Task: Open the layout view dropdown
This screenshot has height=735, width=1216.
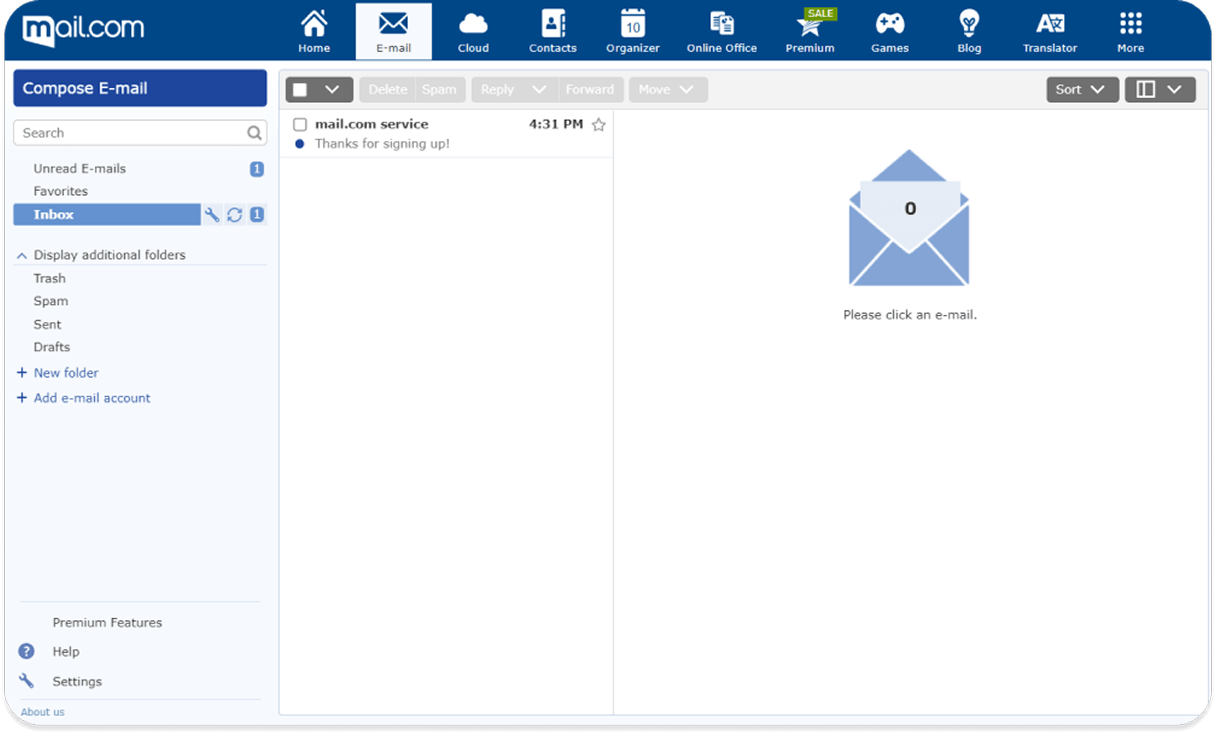Action: [1160, 90]
